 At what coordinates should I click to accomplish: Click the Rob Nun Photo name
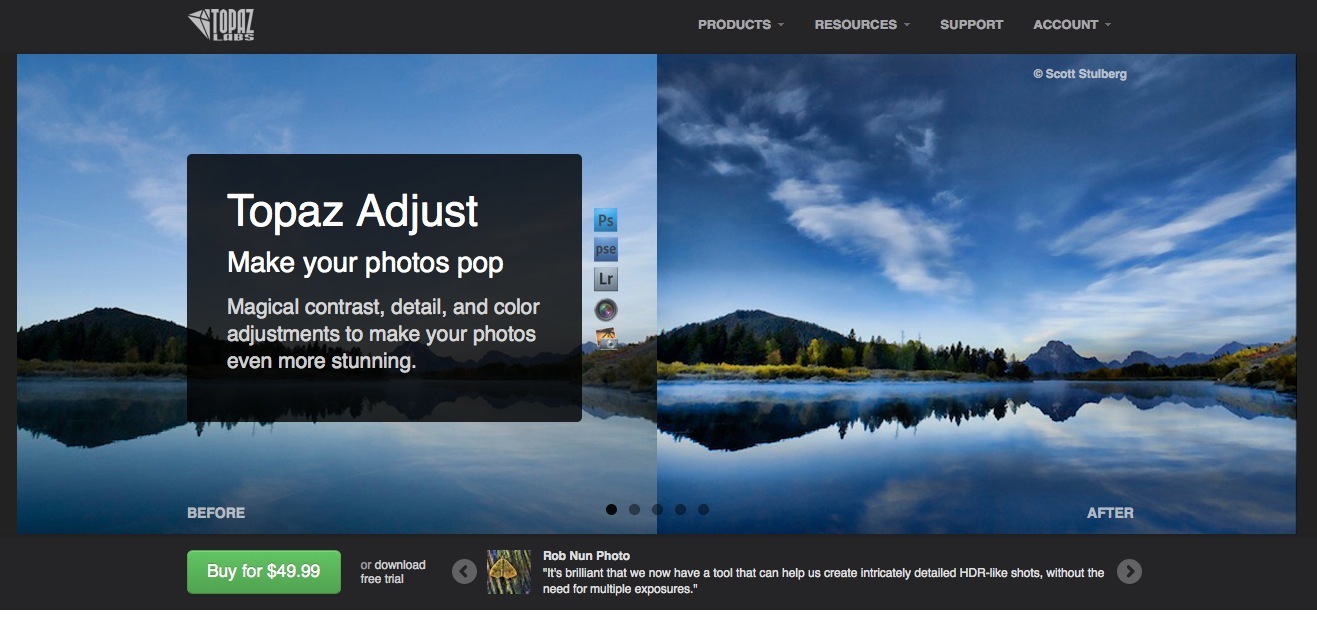pyautogui.click(x=586, y=555)
